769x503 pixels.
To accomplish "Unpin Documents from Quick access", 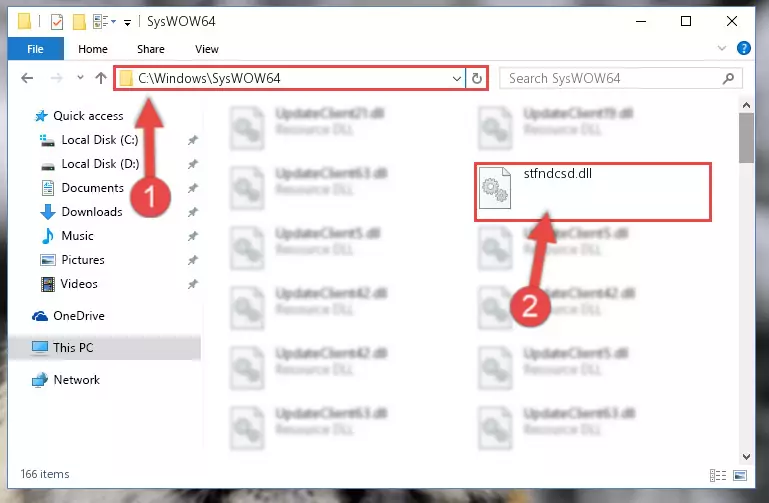I will 193,188.
